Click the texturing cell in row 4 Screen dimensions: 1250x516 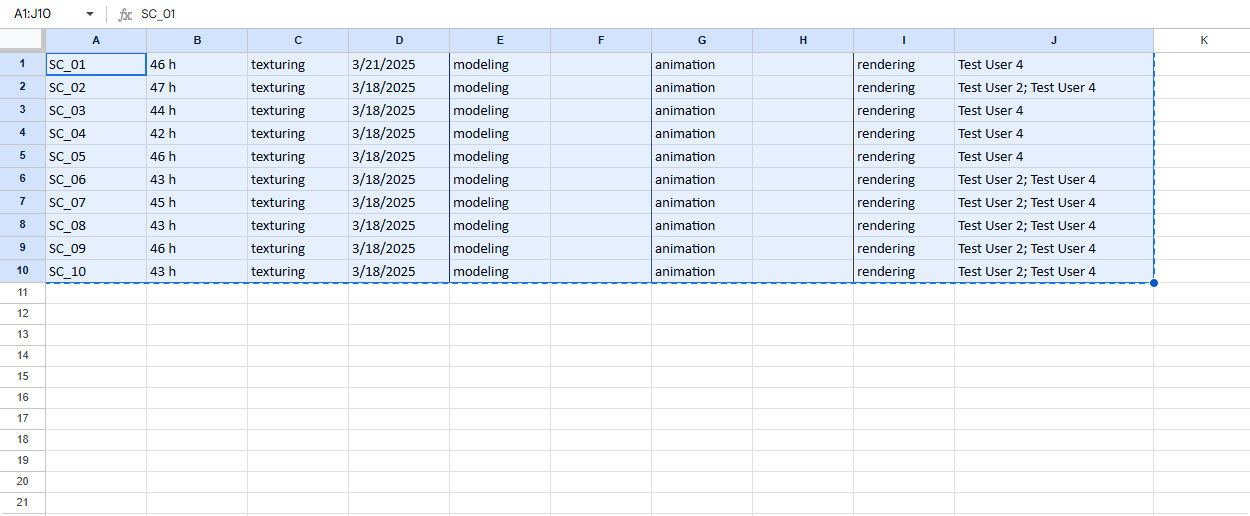coord(298,133)
